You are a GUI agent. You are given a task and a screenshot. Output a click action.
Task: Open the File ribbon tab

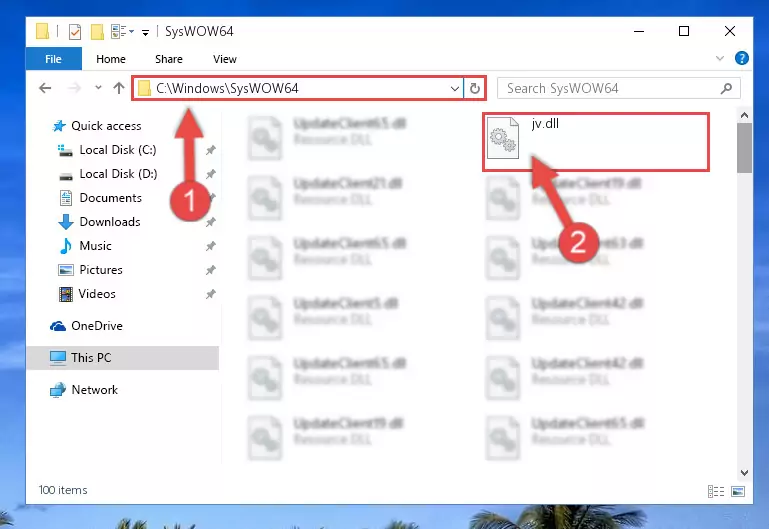[x=53, y=59]
